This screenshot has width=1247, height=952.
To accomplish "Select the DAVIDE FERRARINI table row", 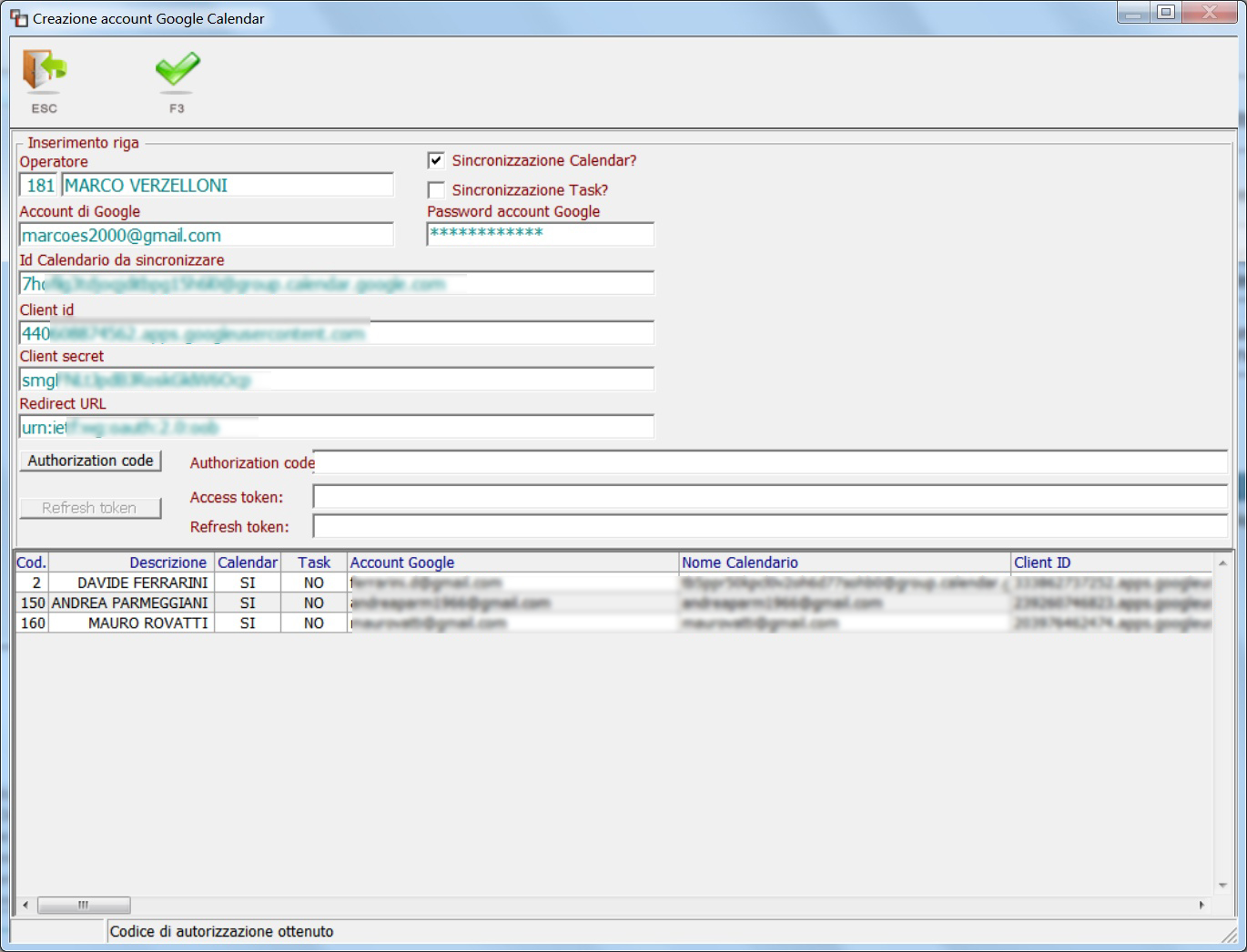I will click(614, 582).
